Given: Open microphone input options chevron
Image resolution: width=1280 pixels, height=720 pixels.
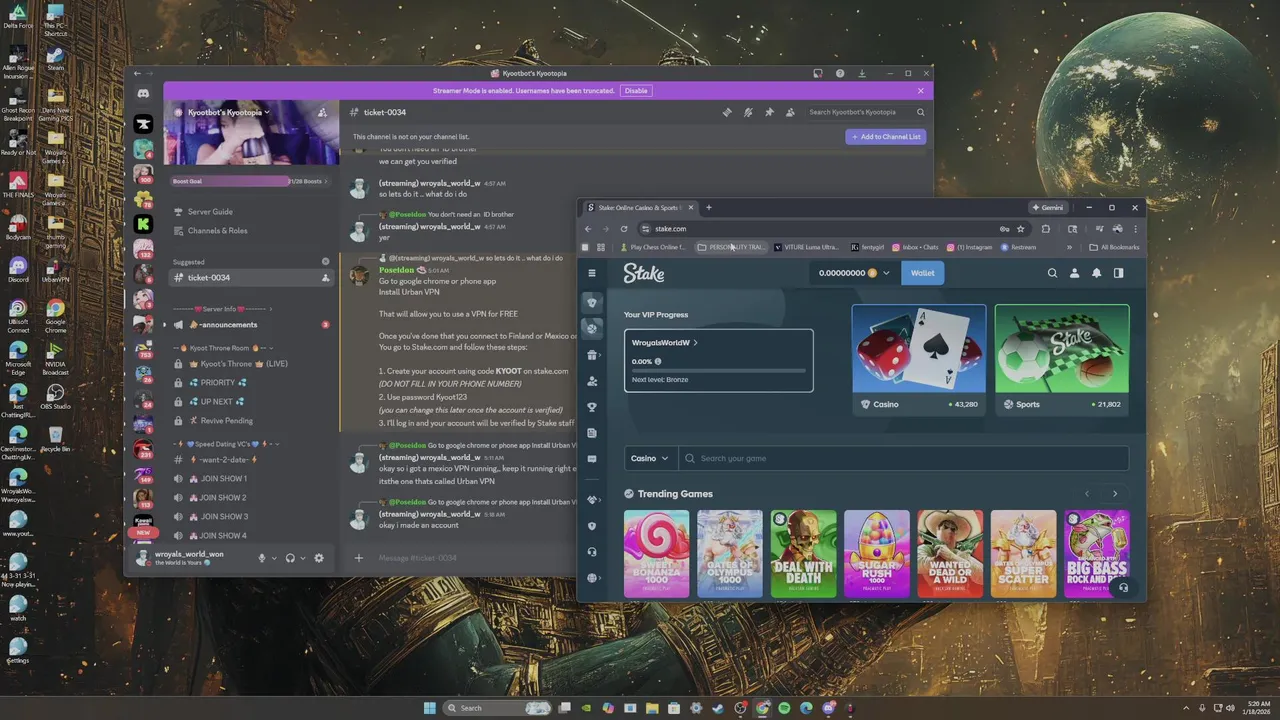Looking at the screenshot, I should [274, 558].
